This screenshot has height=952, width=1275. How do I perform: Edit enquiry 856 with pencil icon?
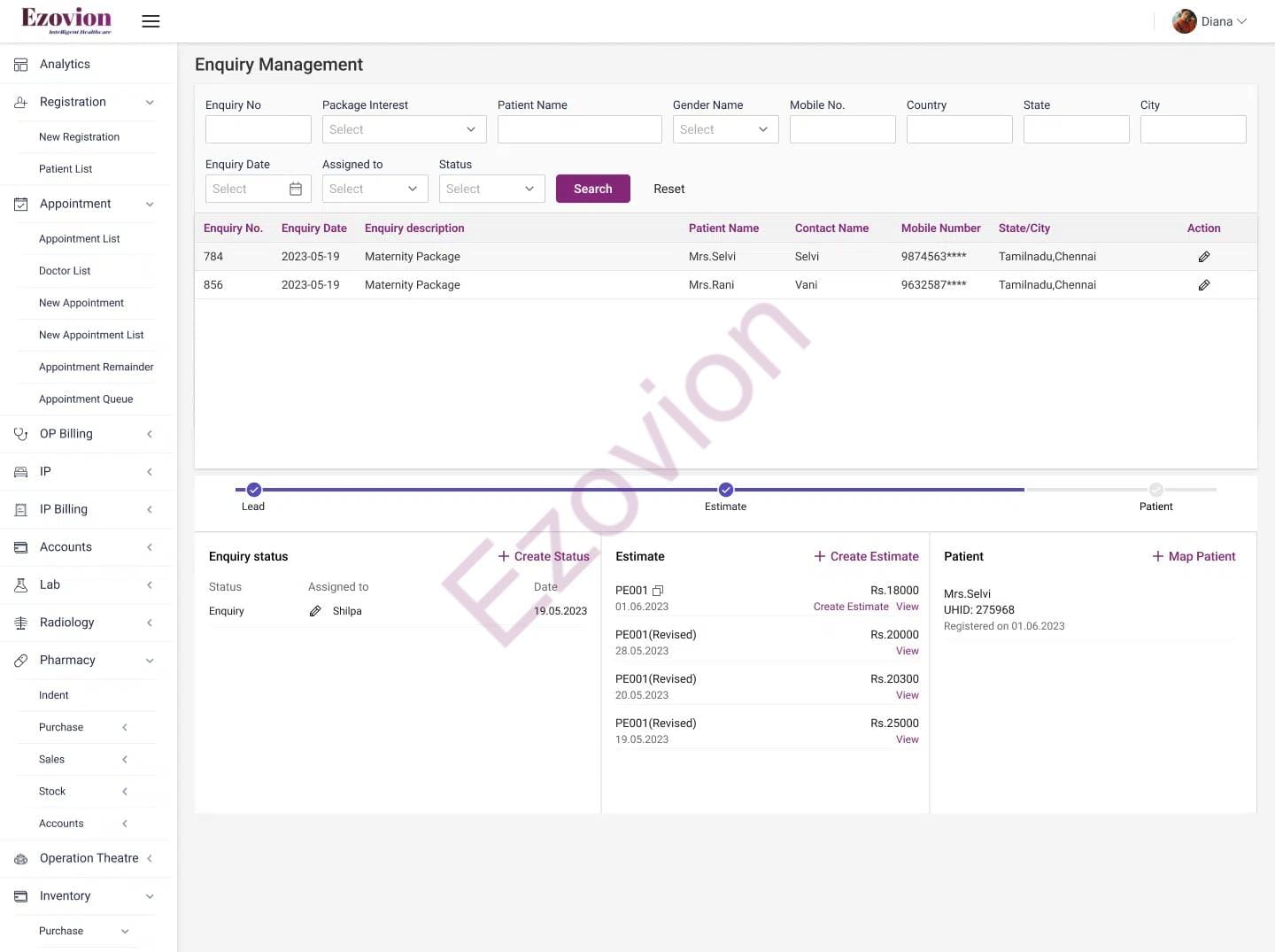pos(1203,285)
